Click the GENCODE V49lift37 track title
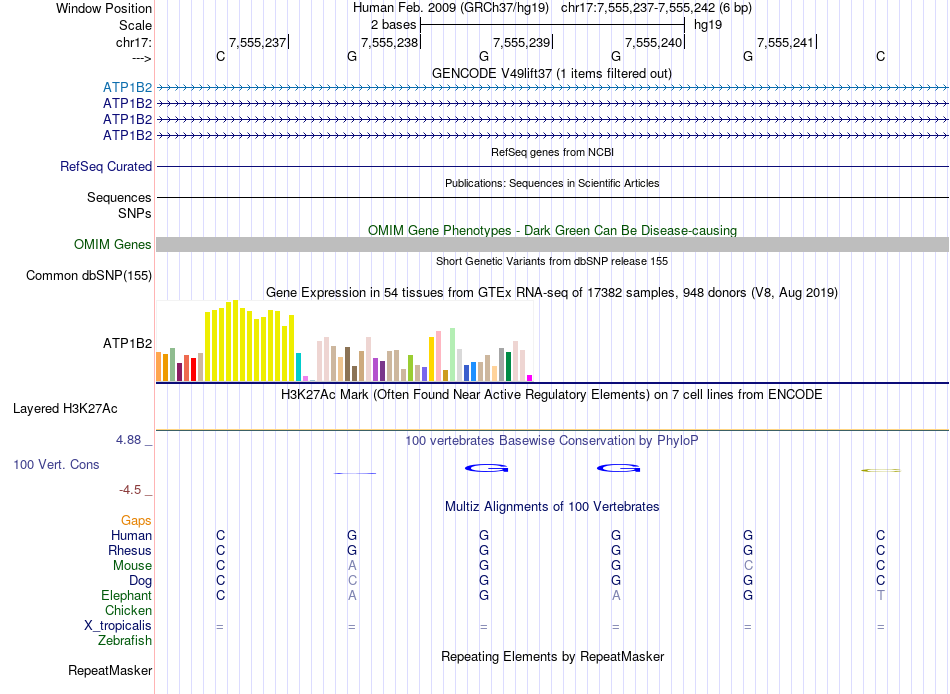The image size is (950, 694). pos(551,73)
